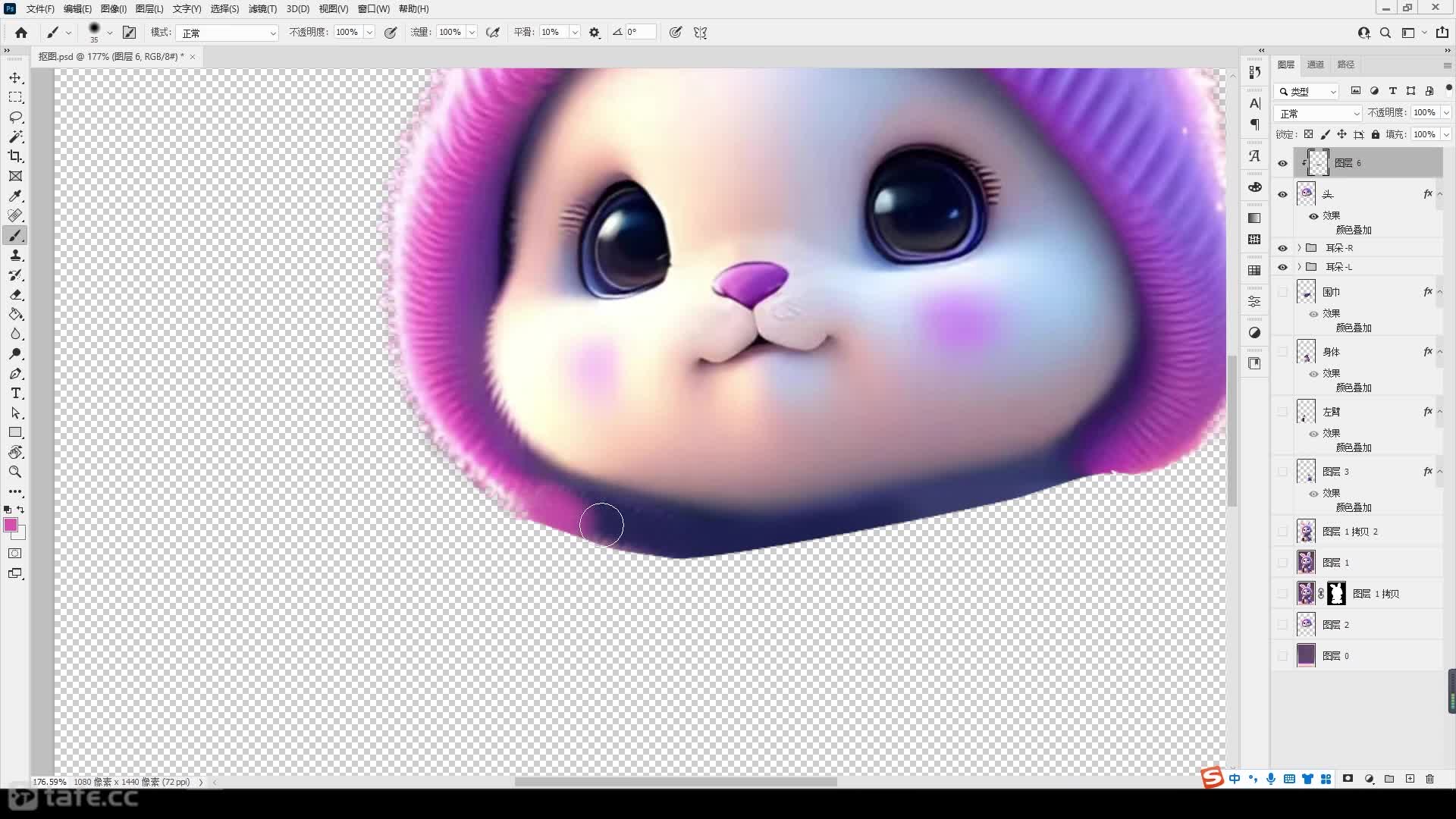Select the Pen tool
The height and width of the screenshot is (819, 1456).
point(15,374)
